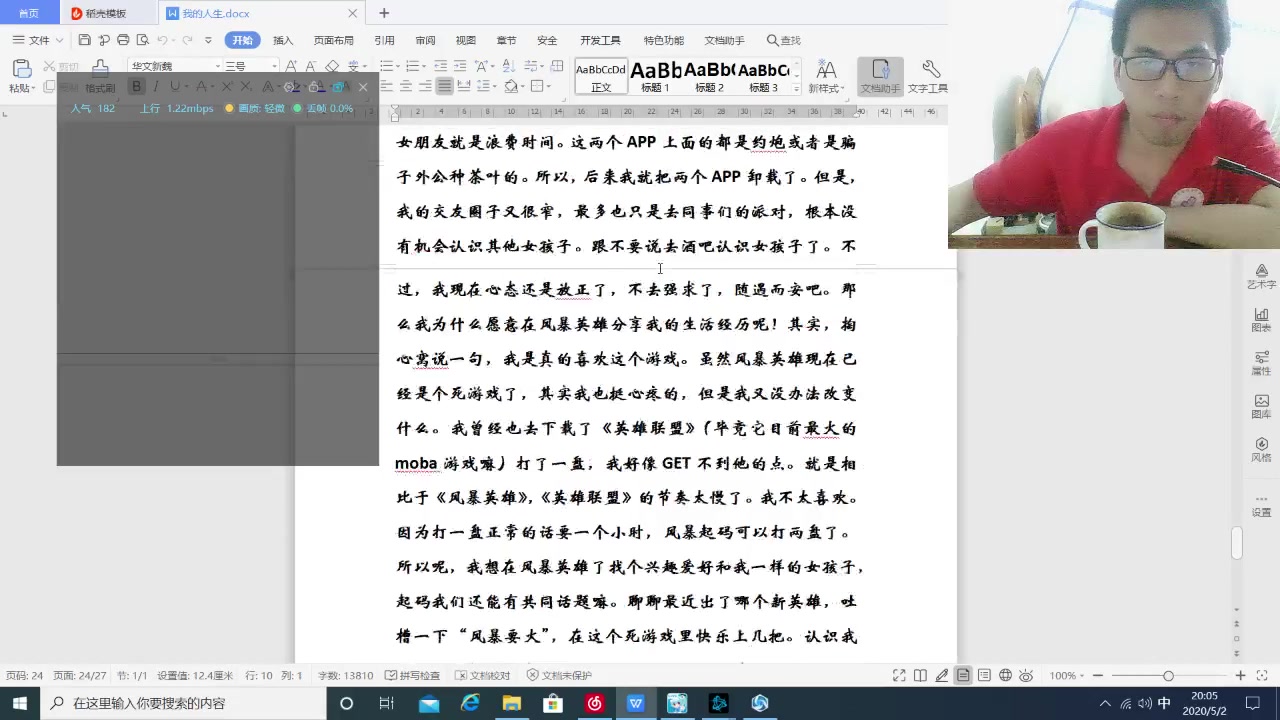Toggle Bold formatting in overlay toolbar
Image resolution: width=1280 pixels, height=720 pixels.
[137, 87]
